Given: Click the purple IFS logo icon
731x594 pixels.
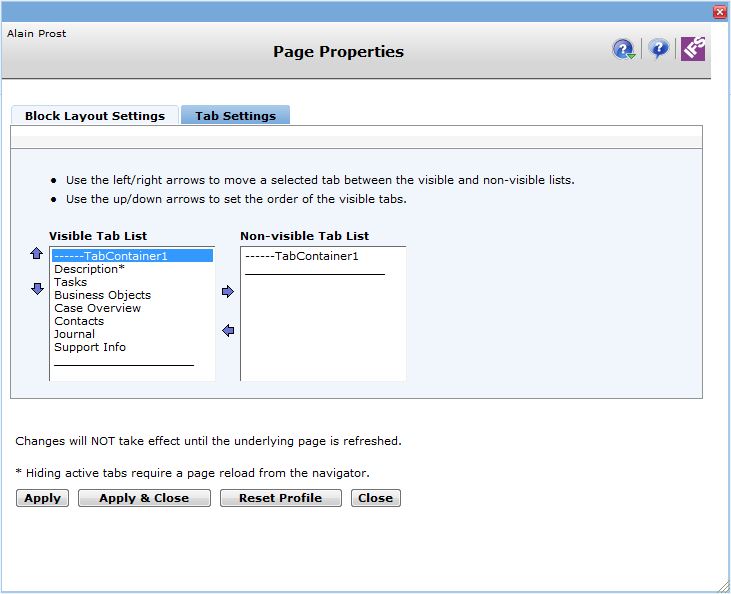Looking at the screenshot, I should pos(693,49).
